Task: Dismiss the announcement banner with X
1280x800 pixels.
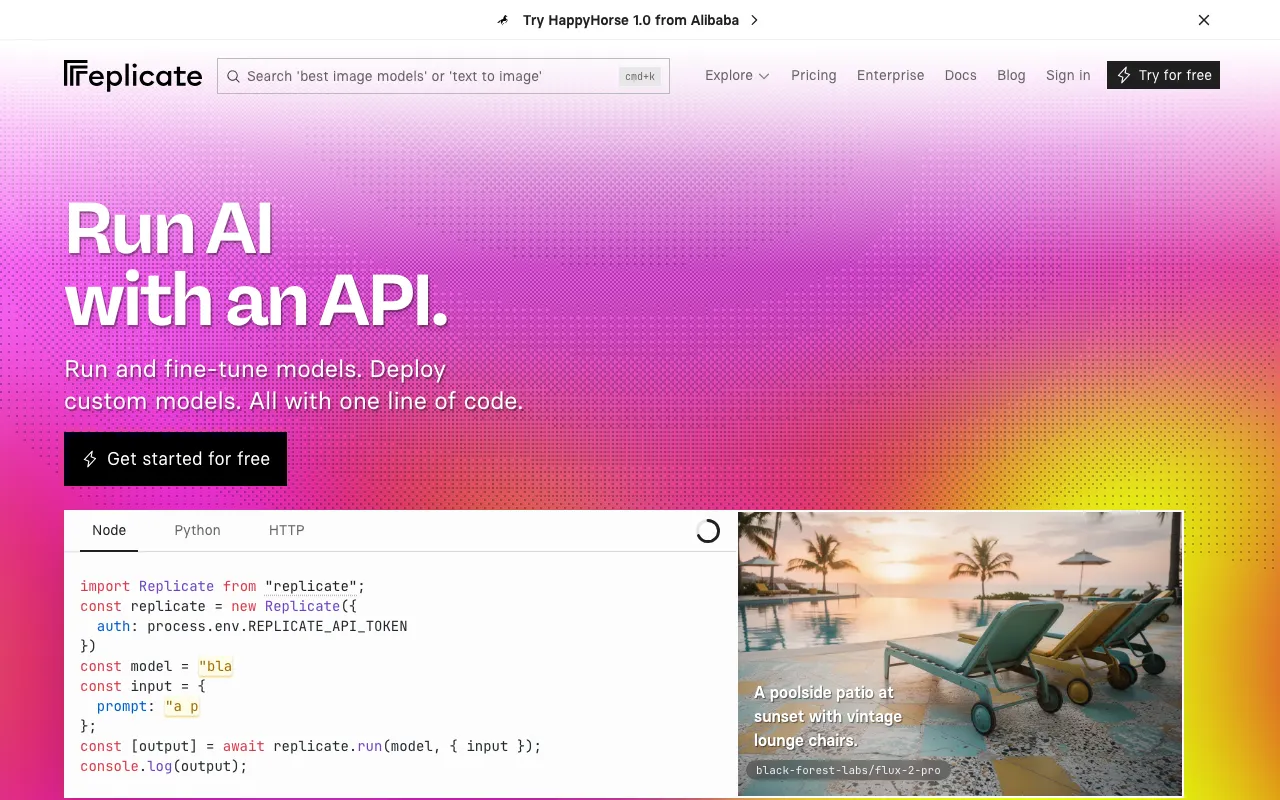Action: (x=1204, y=20)
